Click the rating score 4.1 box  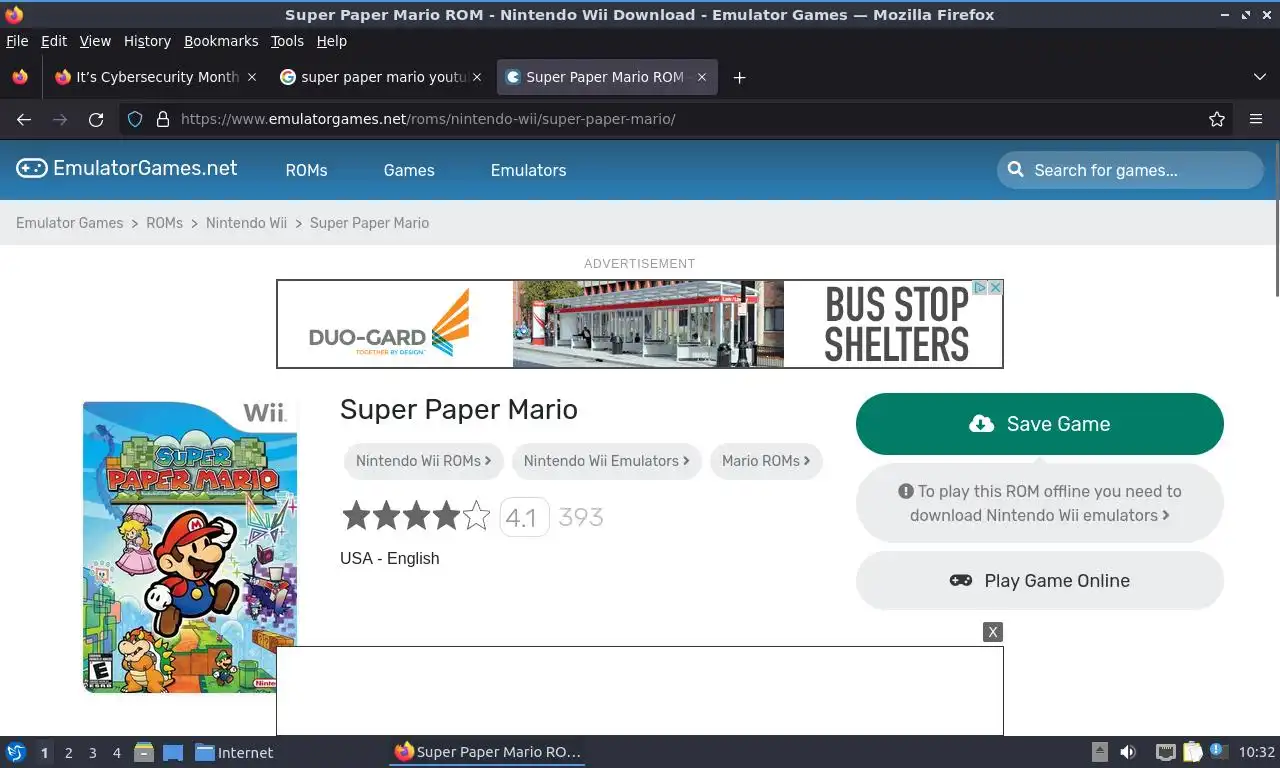tap(524, 517)
